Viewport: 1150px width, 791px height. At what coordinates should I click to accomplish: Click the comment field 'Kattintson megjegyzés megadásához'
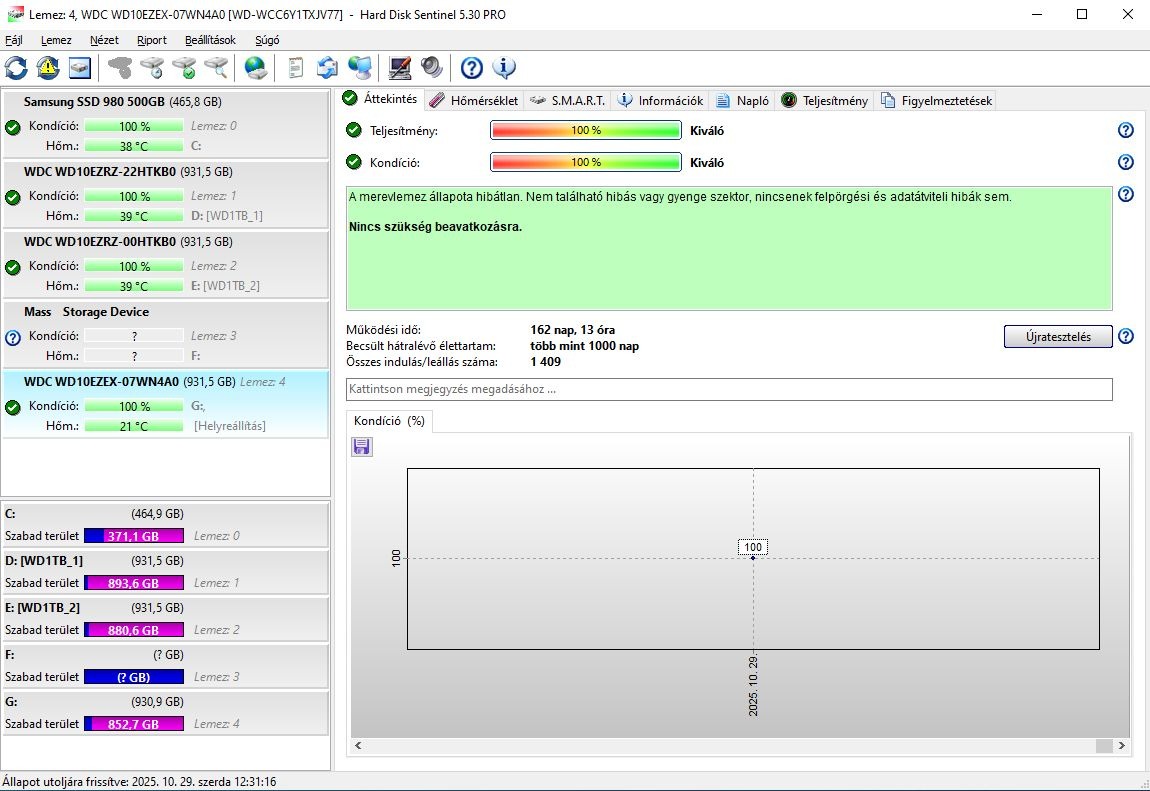click(729, 389)
